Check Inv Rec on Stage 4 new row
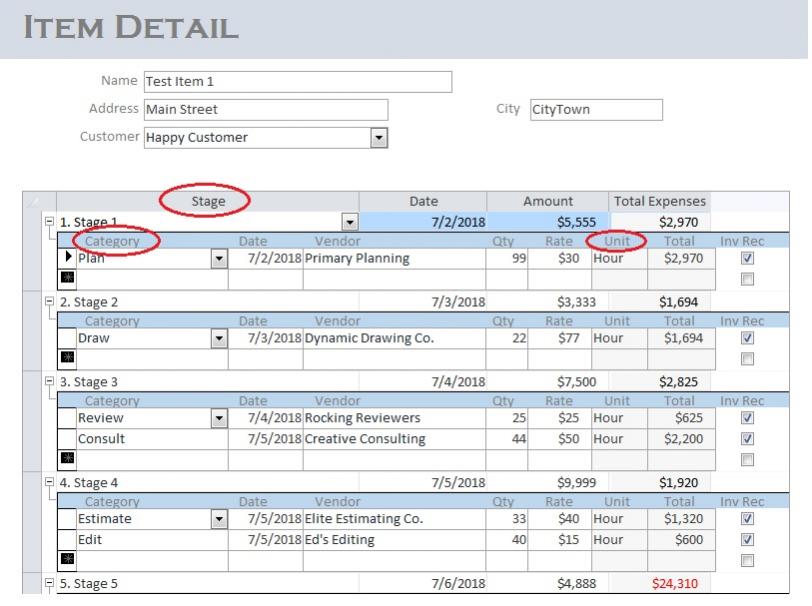 point(747,560)
